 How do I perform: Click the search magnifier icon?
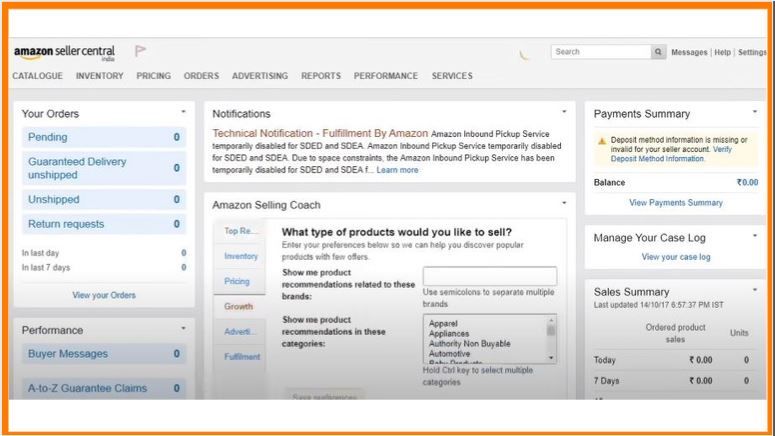pyautogui.click(x=659, y=52)
